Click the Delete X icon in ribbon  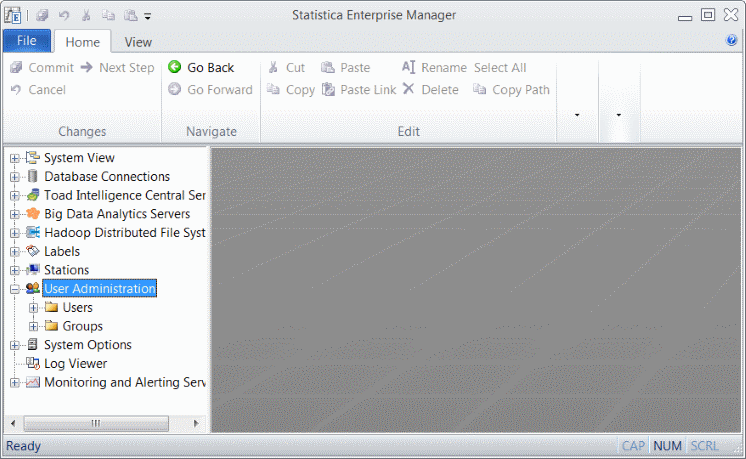click(x=408, y=89)
